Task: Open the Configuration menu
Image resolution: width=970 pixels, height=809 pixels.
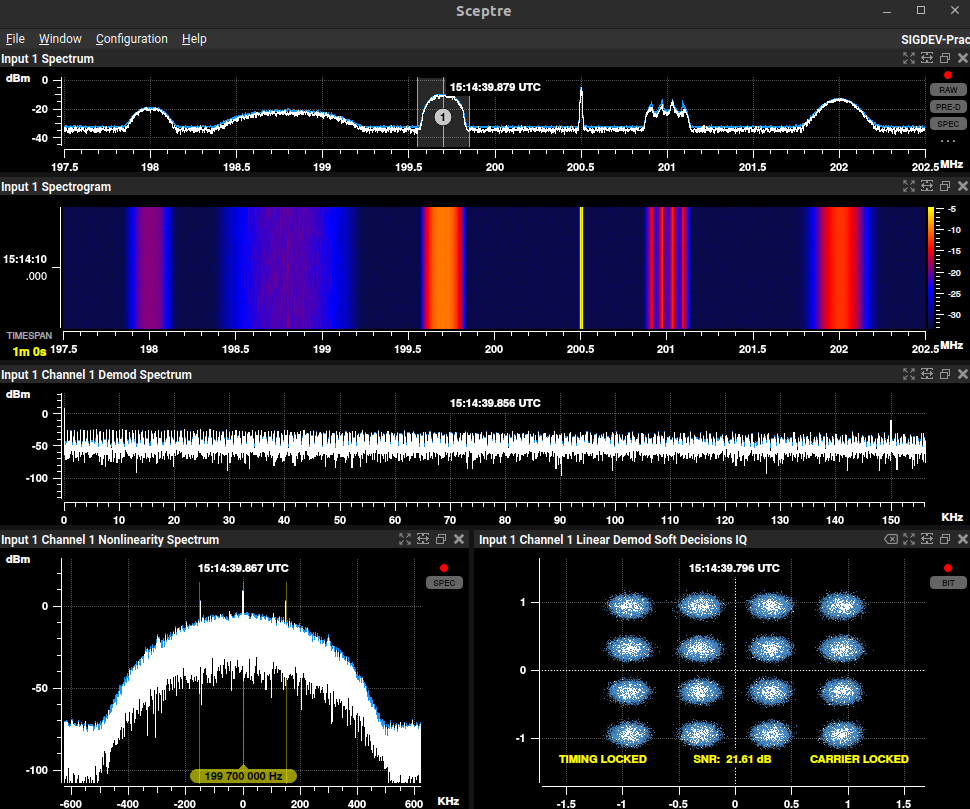Action: point(131,39)
